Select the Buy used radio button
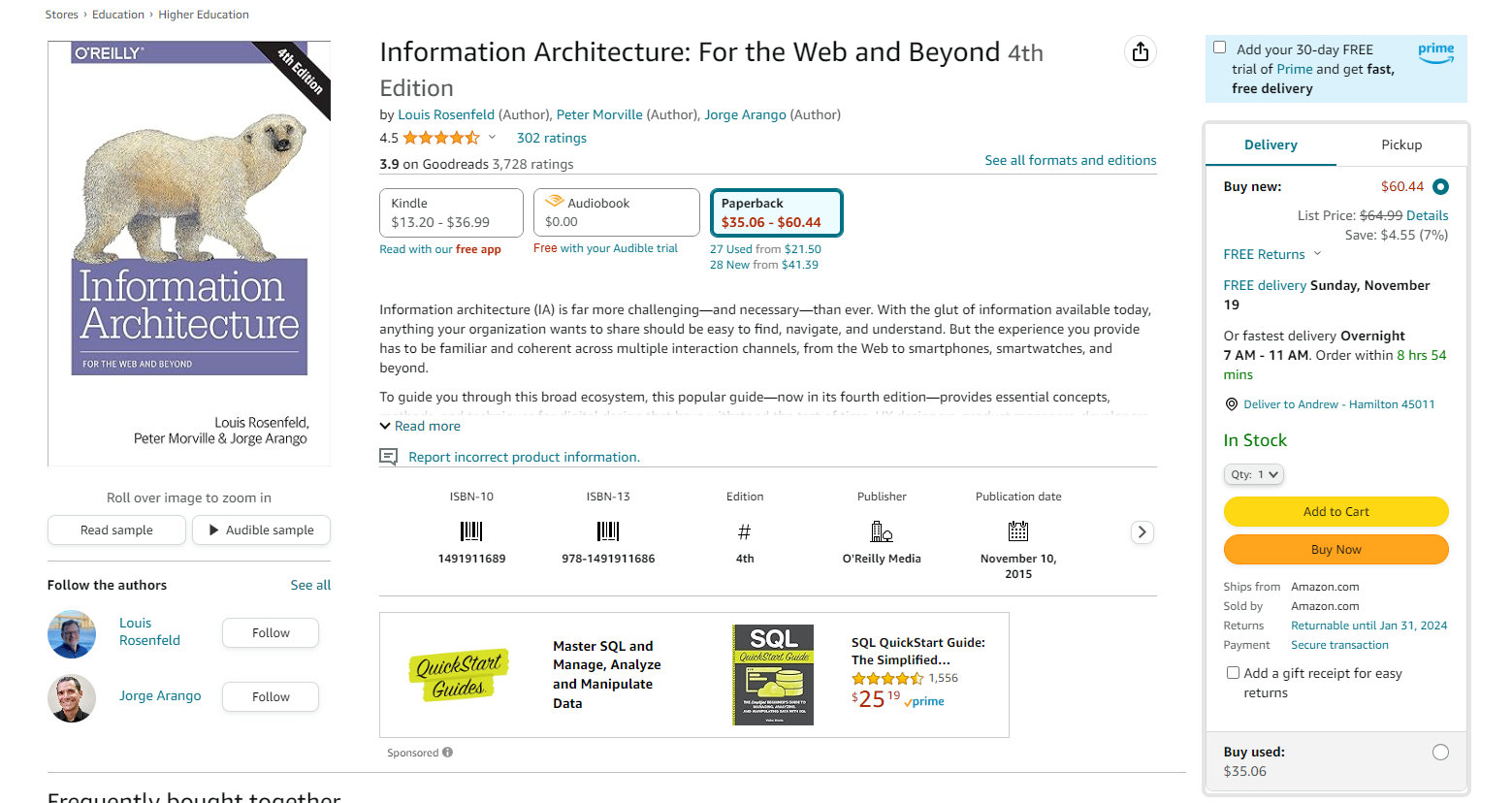 tap(1440, 753)
